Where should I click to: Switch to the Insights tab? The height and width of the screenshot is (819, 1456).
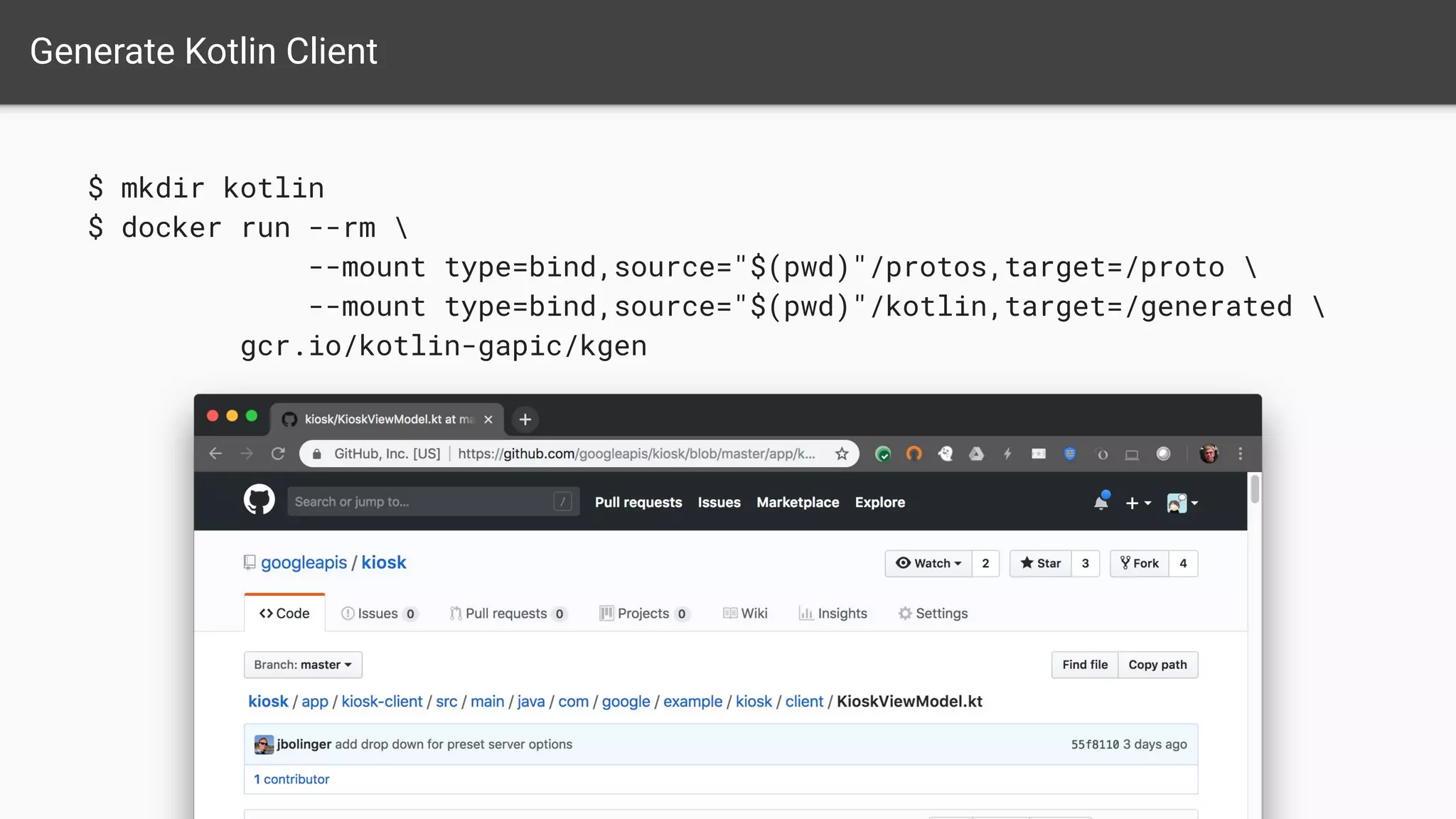[833, 614]
